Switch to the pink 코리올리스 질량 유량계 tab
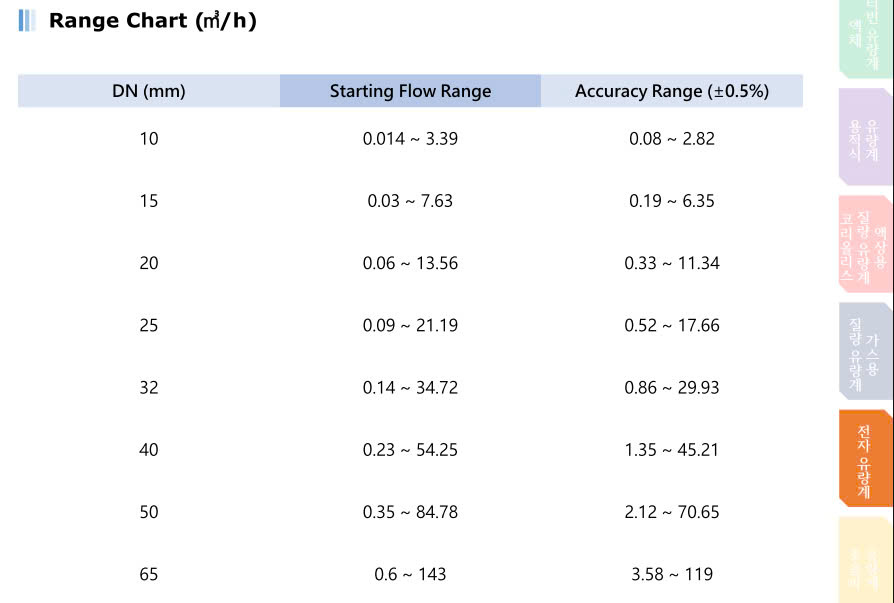Viewport: 894px width, 603px height. [866, 244]
